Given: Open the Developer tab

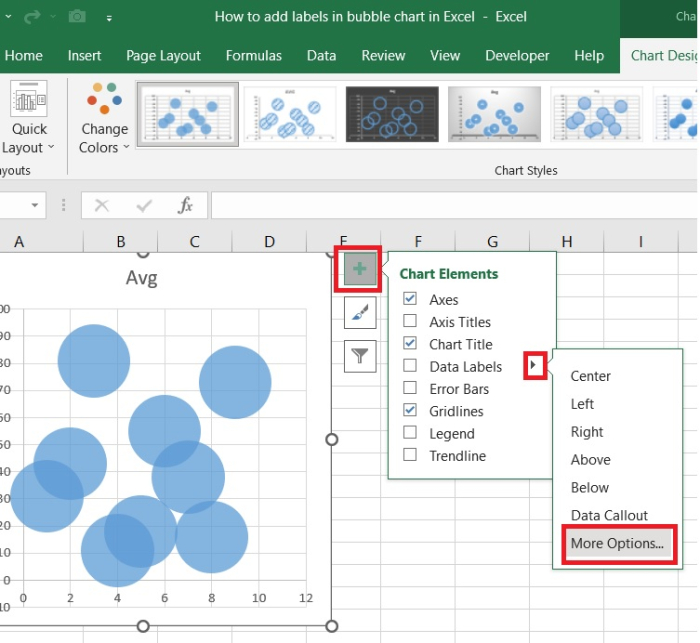Looking at the screenshot, I should 517,55.
